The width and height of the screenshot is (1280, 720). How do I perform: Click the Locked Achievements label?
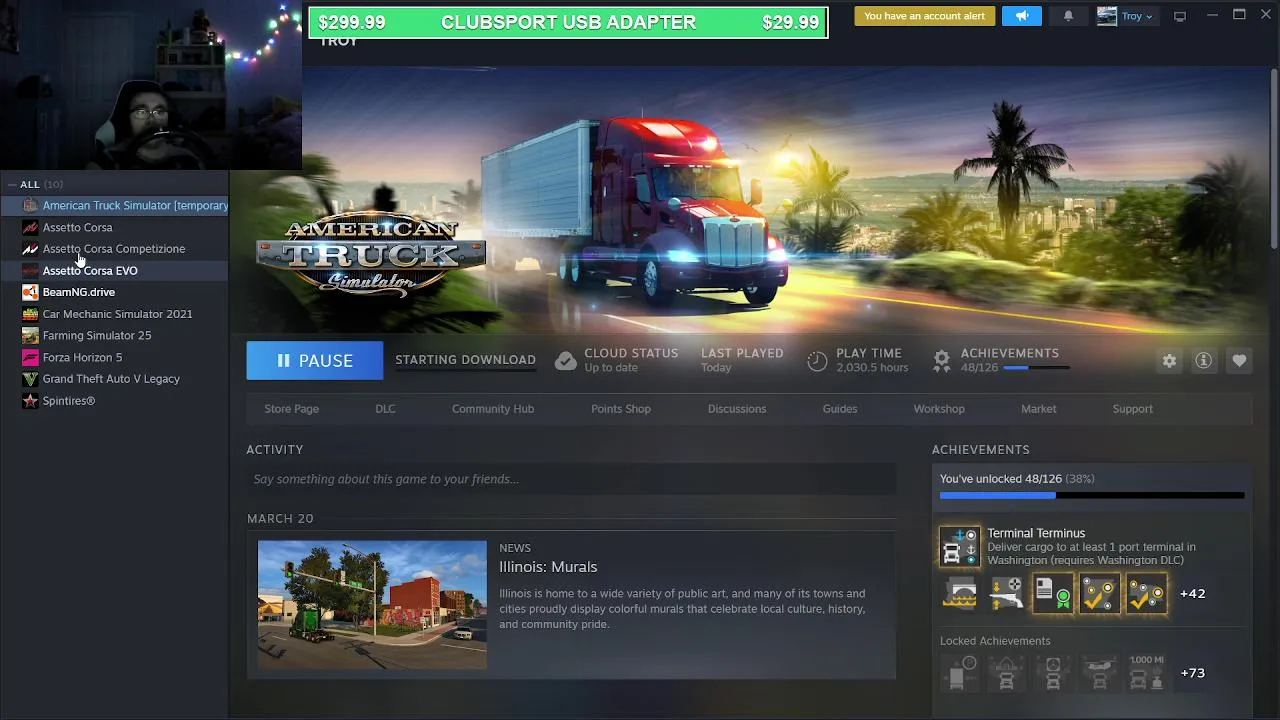(995, 641)
